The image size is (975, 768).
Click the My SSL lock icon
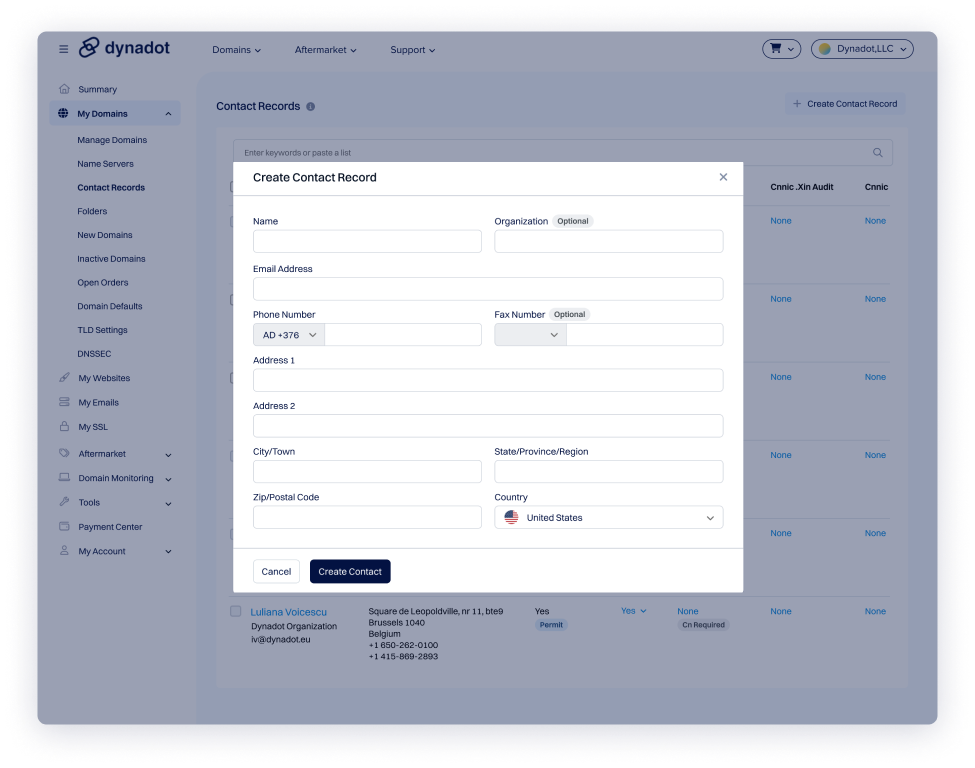[64, 427]
